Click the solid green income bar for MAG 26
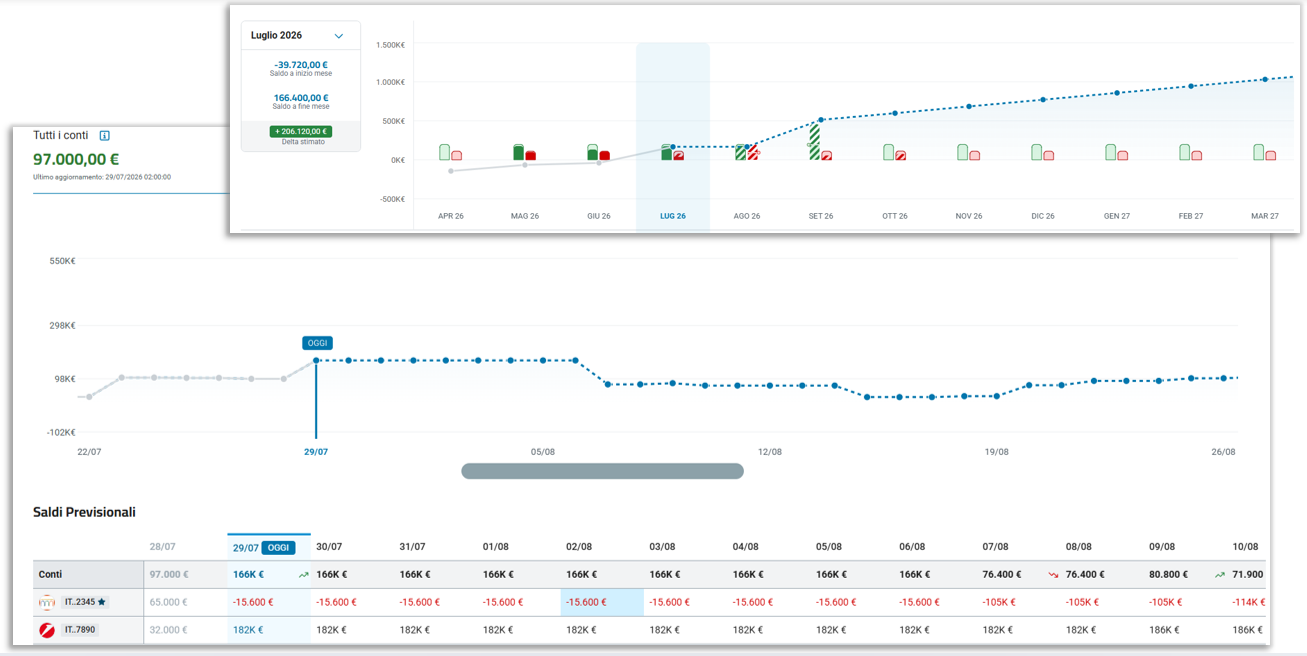Screen dimensions: 1307x656 (x=519, y=152)
